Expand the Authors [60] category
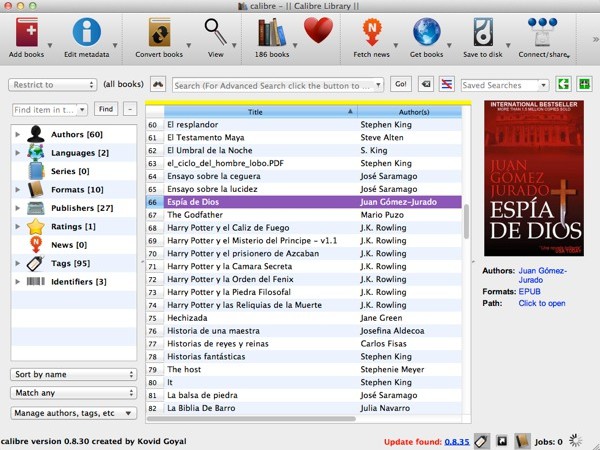Image resolution: width=600 pixels, height=450 pixels. 18,134
